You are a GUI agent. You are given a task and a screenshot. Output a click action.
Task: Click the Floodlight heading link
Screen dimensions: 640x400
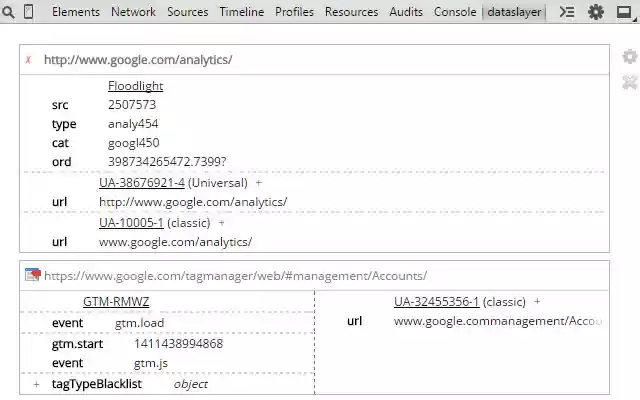136,86
